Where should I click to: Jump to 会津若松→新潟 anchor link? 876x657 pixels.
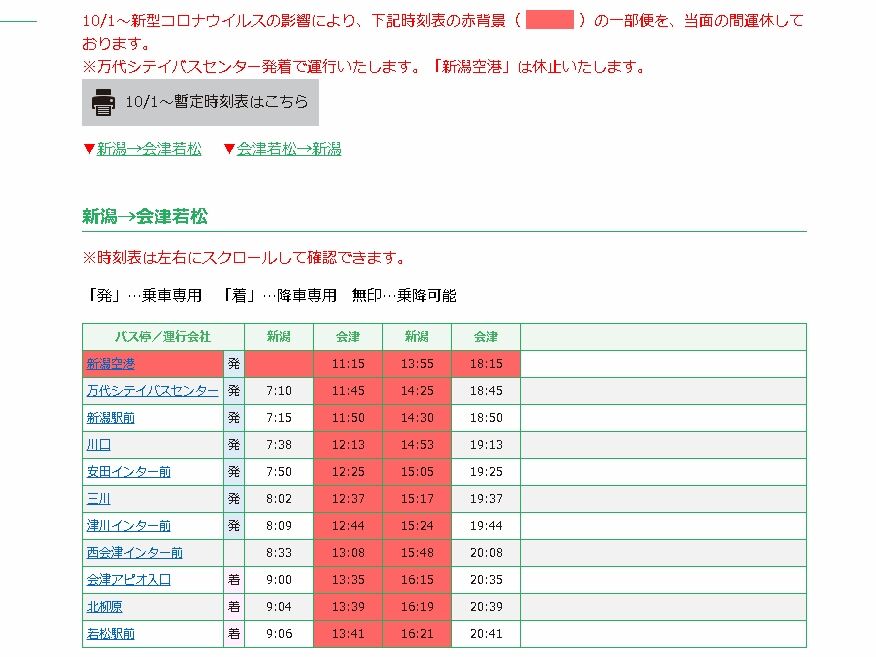[x=289, y=149]
